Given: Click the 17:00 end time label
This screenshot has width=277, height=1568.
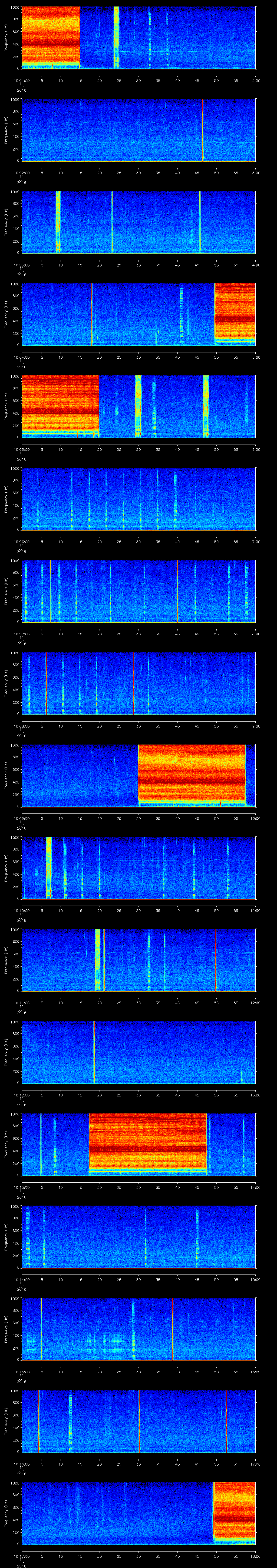Looking at the screenshot, I should click(255, 1464).
